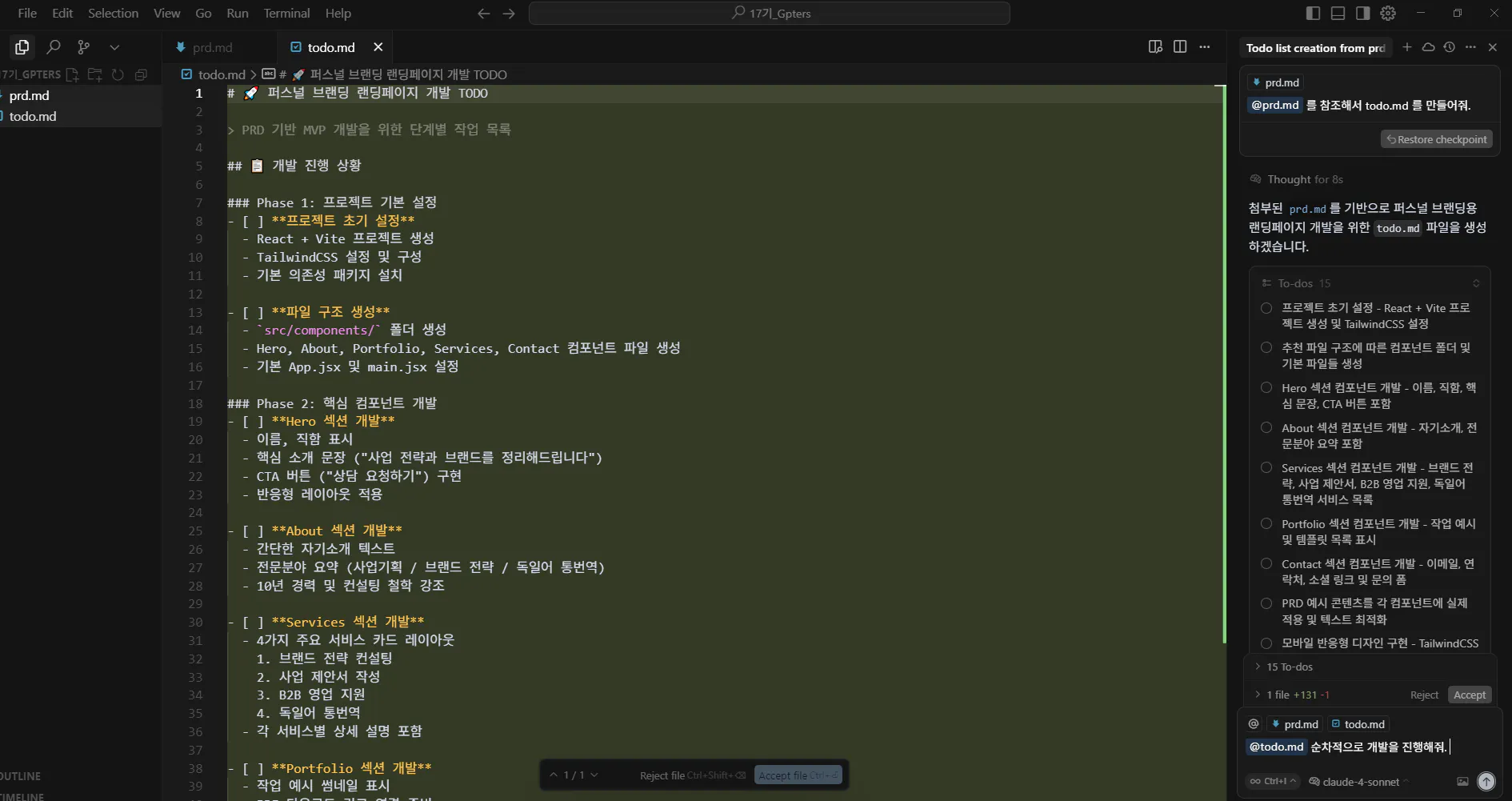
Task: Accept changes in the chat panel
Action: [x=1470, y=695]
